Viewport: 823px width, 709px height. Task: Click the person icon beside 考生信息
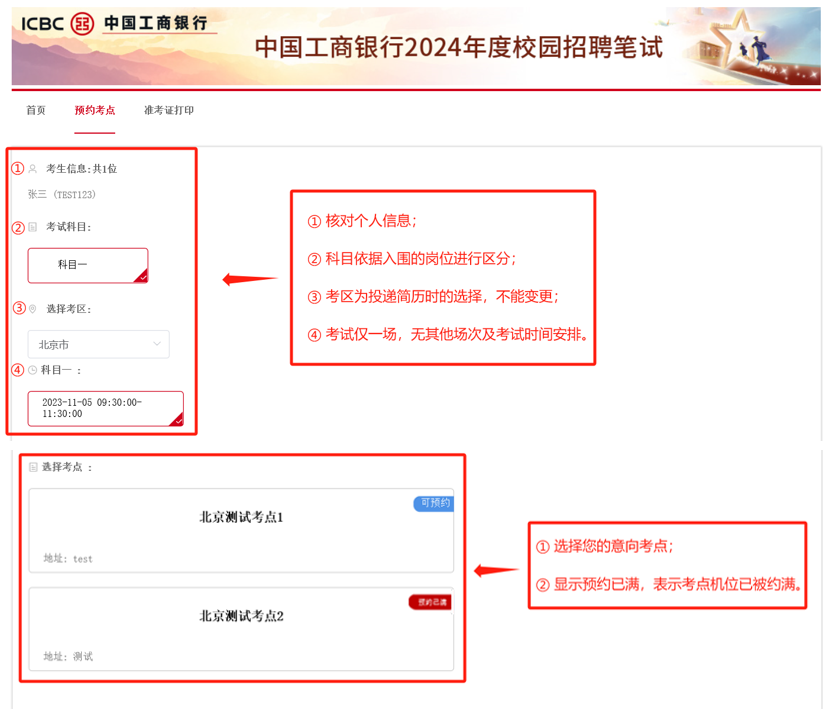(33, 168)
